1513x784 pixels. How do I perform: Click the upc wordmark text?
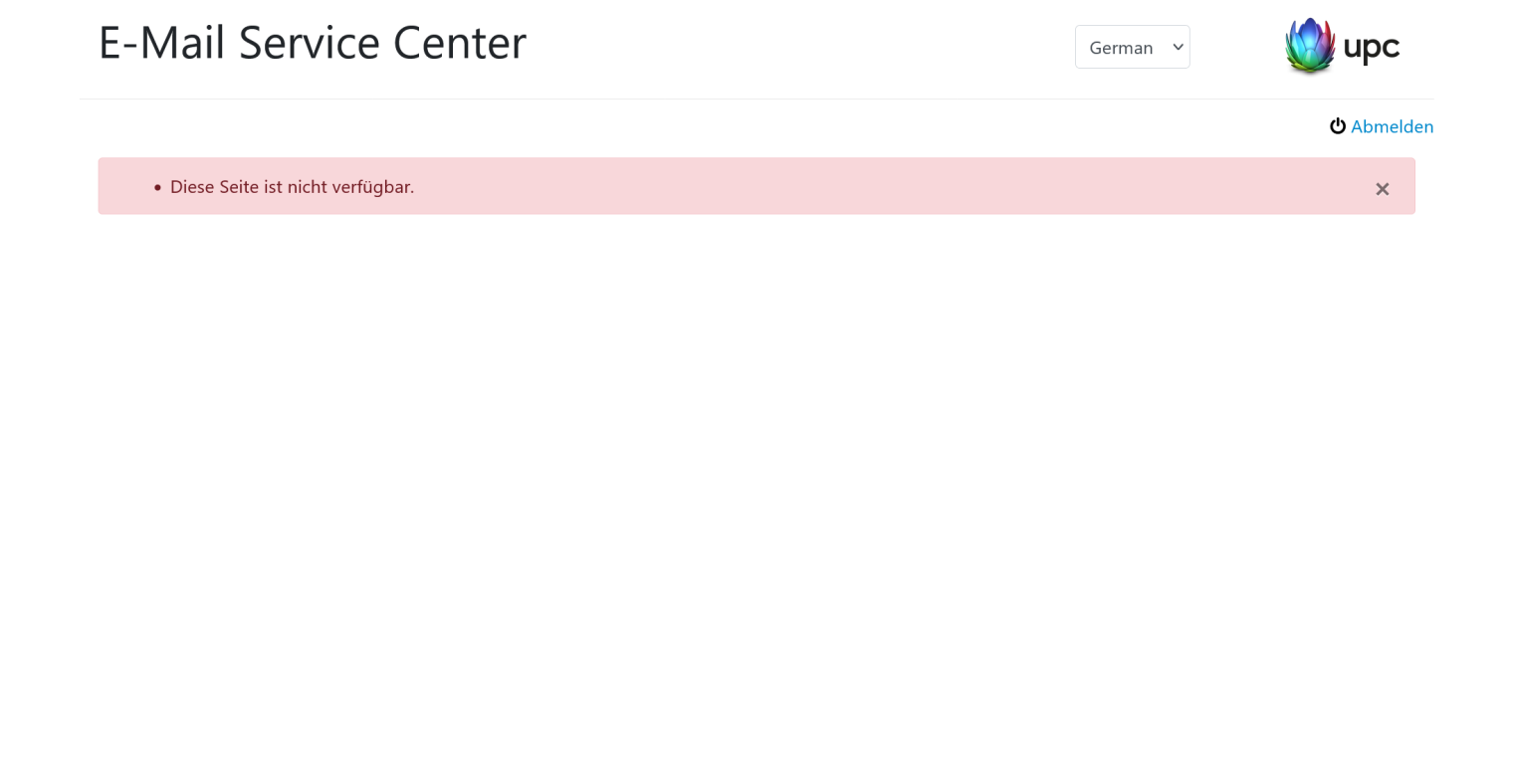pyautogui.click(x=1371, y=47)
